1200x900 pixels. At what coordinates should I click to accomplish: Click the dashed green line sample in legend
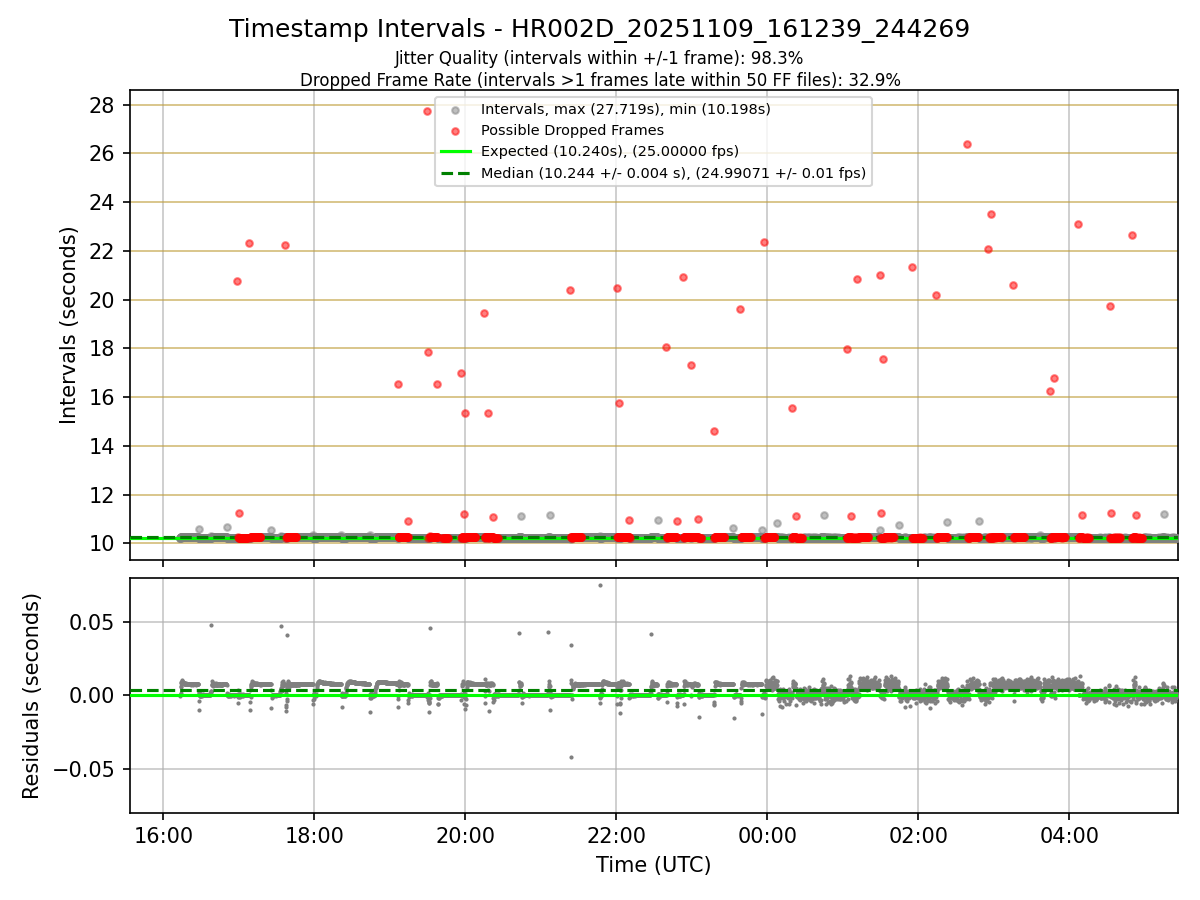pos(455,173)
